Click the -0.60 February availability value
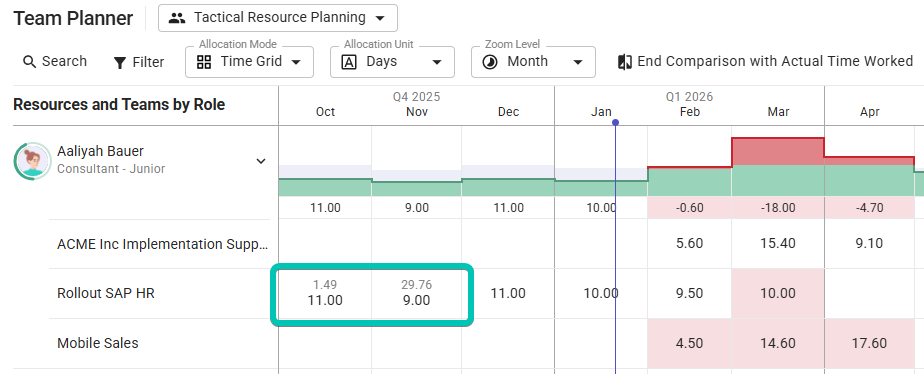 pyautogui.click(x=689, y=208)
